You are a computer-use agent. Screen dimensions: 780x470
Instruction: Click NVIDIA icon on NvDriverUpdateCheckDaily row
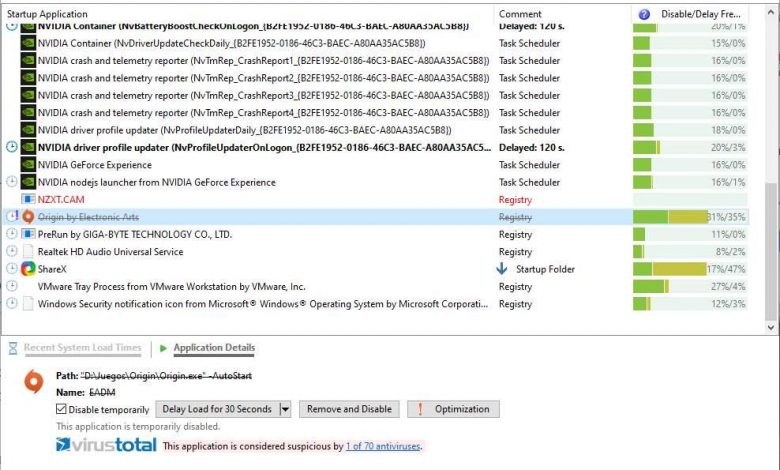coord(28,43)
